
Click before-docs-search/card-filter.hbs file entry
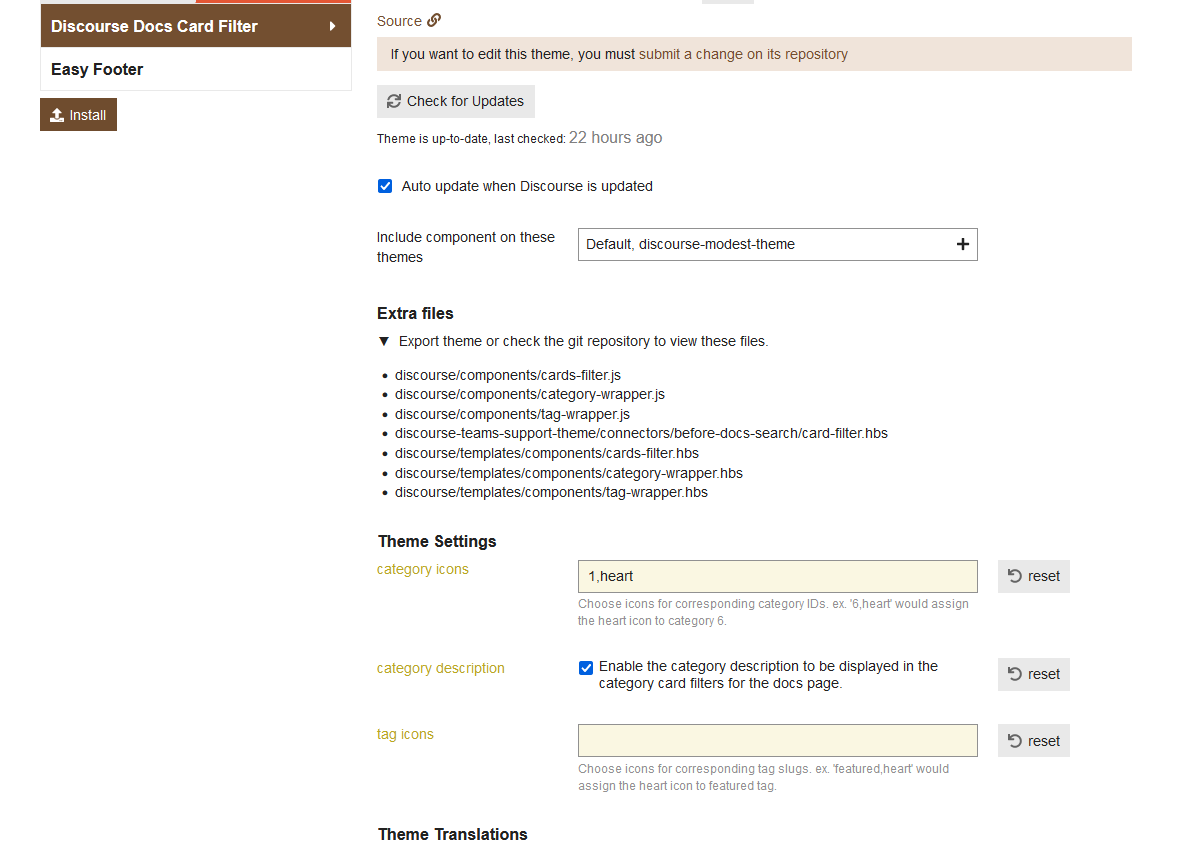[x=641, y=434]
